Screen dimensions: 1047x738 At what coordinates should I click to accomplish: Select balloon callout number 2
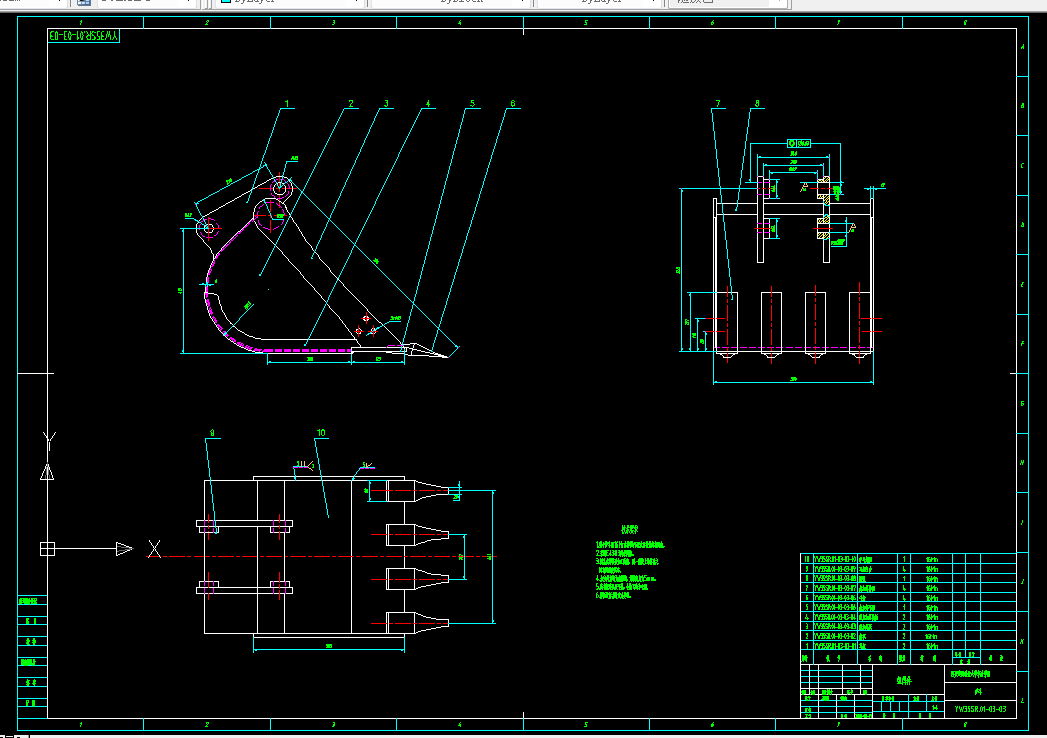[351, 104]
